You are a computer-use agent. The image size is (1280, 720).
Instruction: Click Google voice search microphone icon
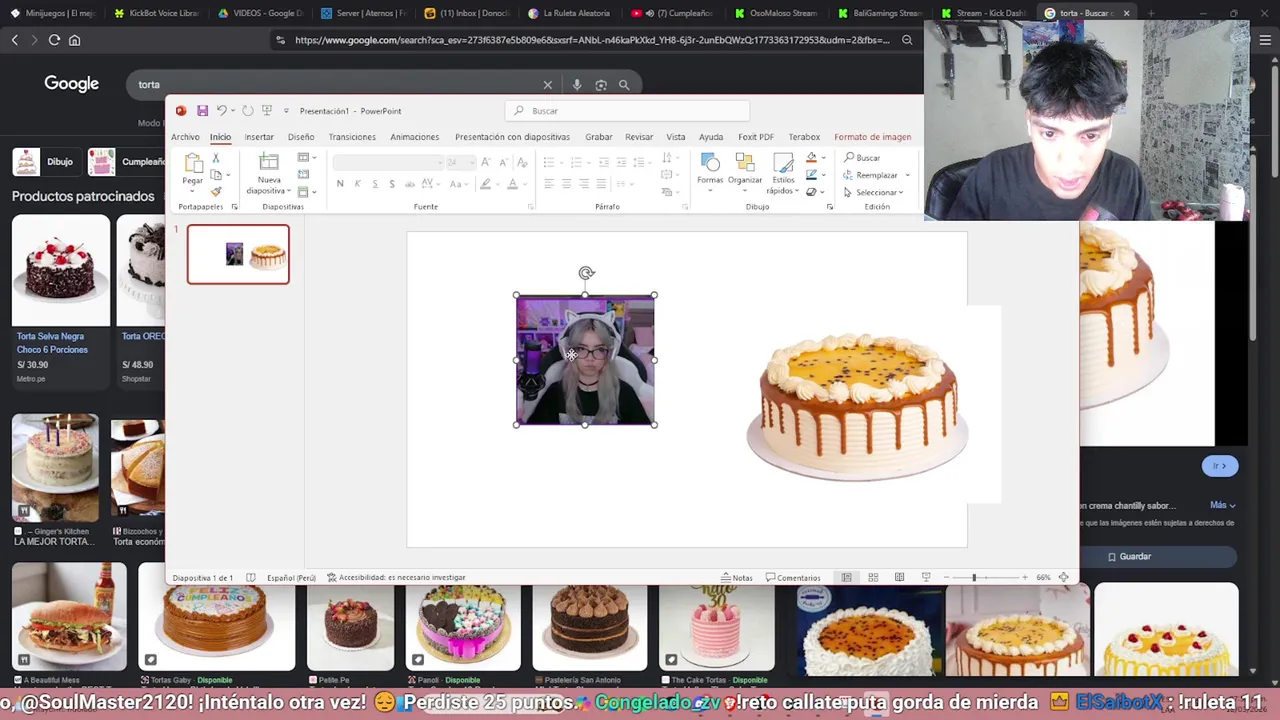tap(576, 85)
